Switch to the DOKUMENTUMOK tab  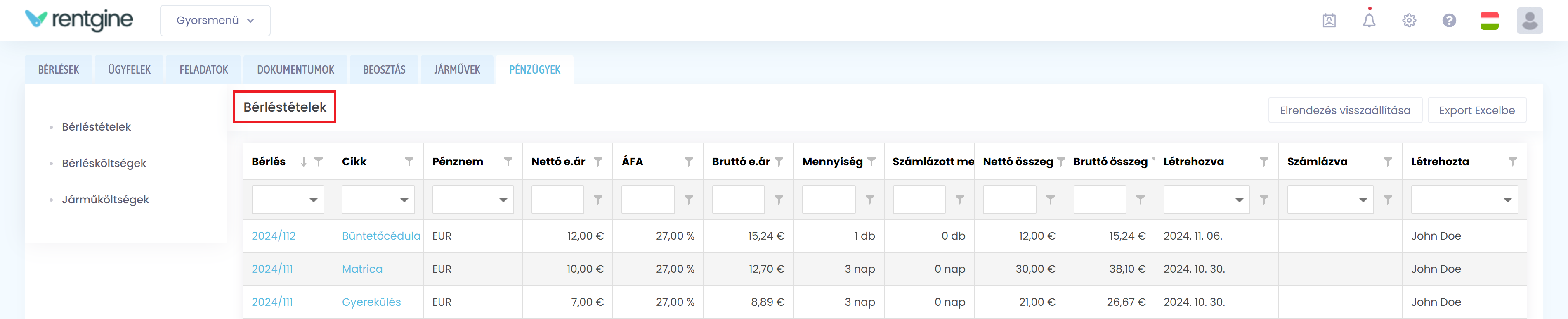[295, 69]
